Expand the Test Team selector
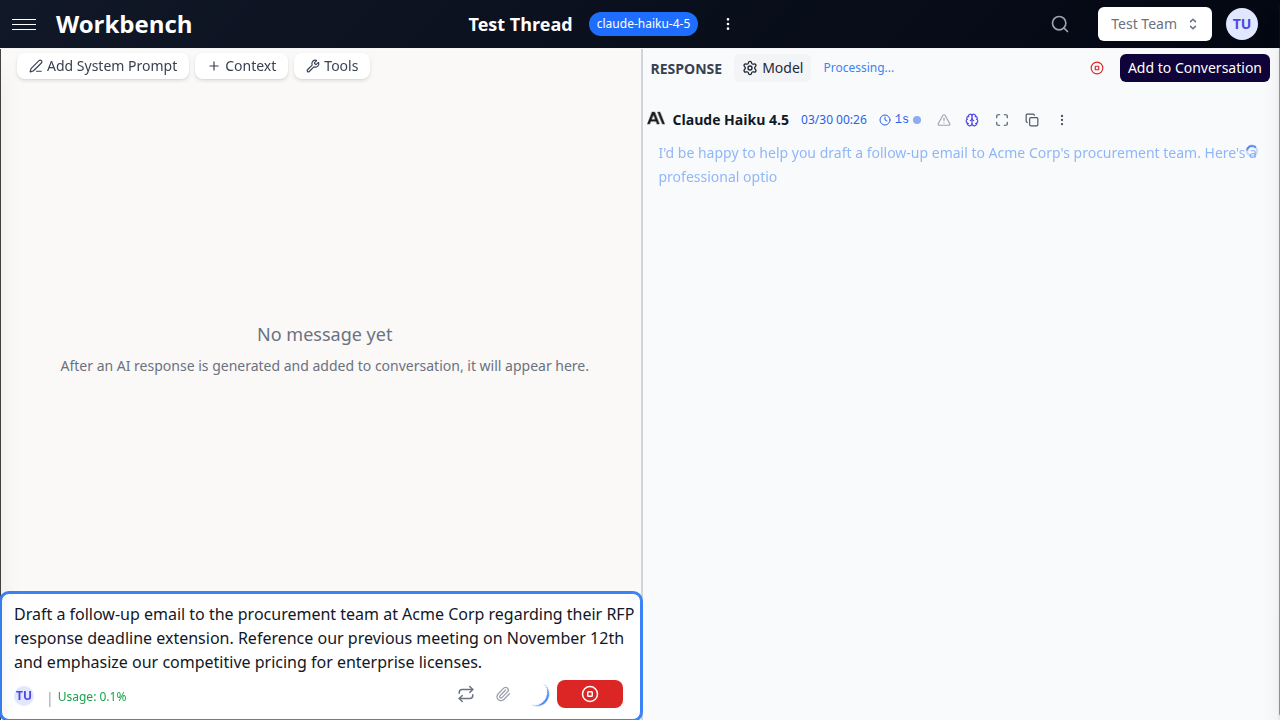The height and width of the screenshot is (720, 1280). click(1154, 24)
